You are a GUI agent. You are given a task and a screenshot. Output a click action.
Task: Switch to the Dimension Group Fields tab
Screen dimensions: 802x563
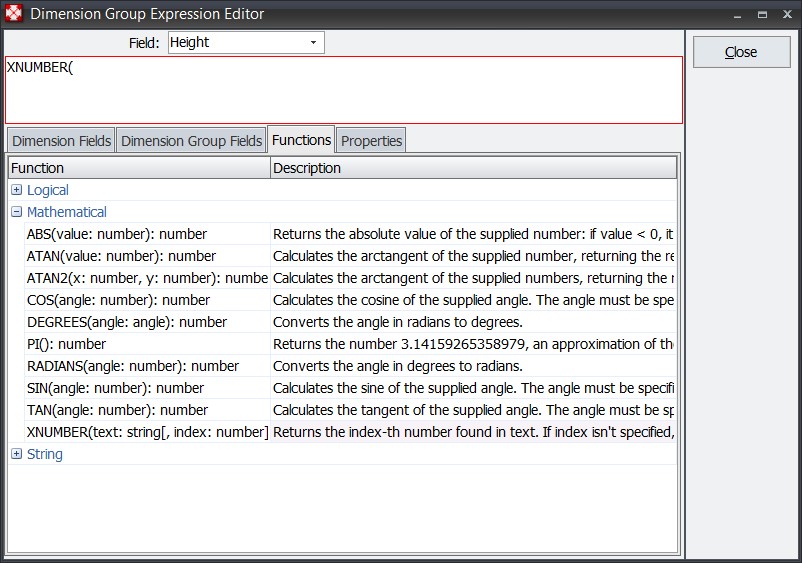[x=191, y=141]
